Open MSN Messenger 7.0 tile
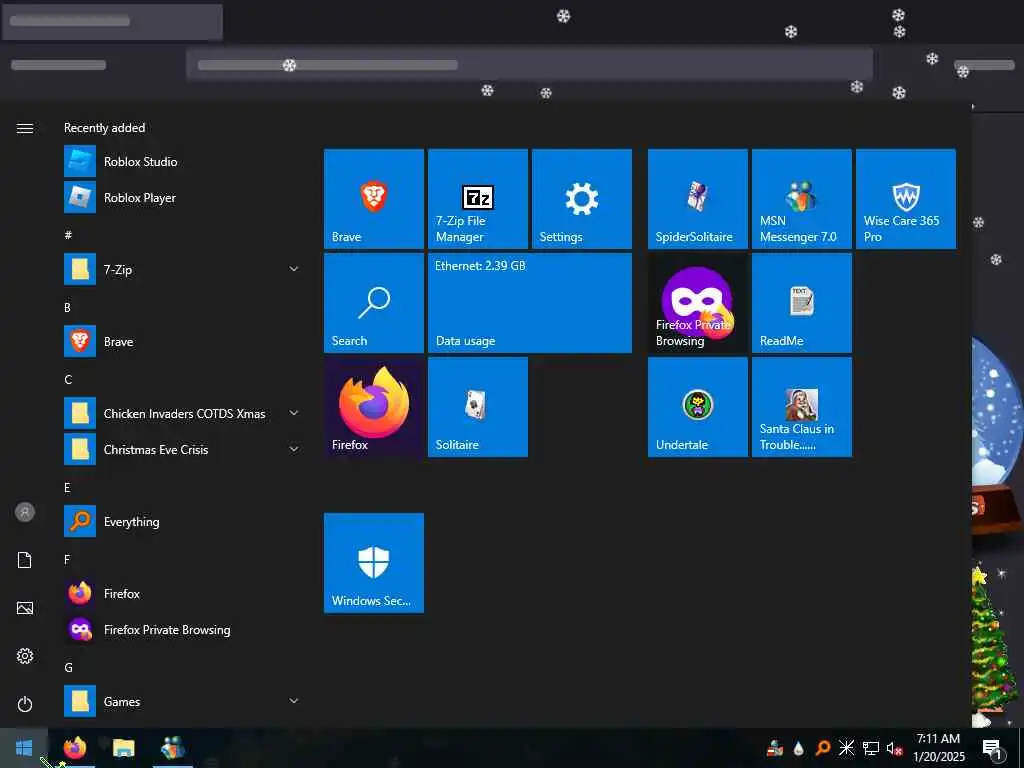1024x768 pixels. [801, 199]
